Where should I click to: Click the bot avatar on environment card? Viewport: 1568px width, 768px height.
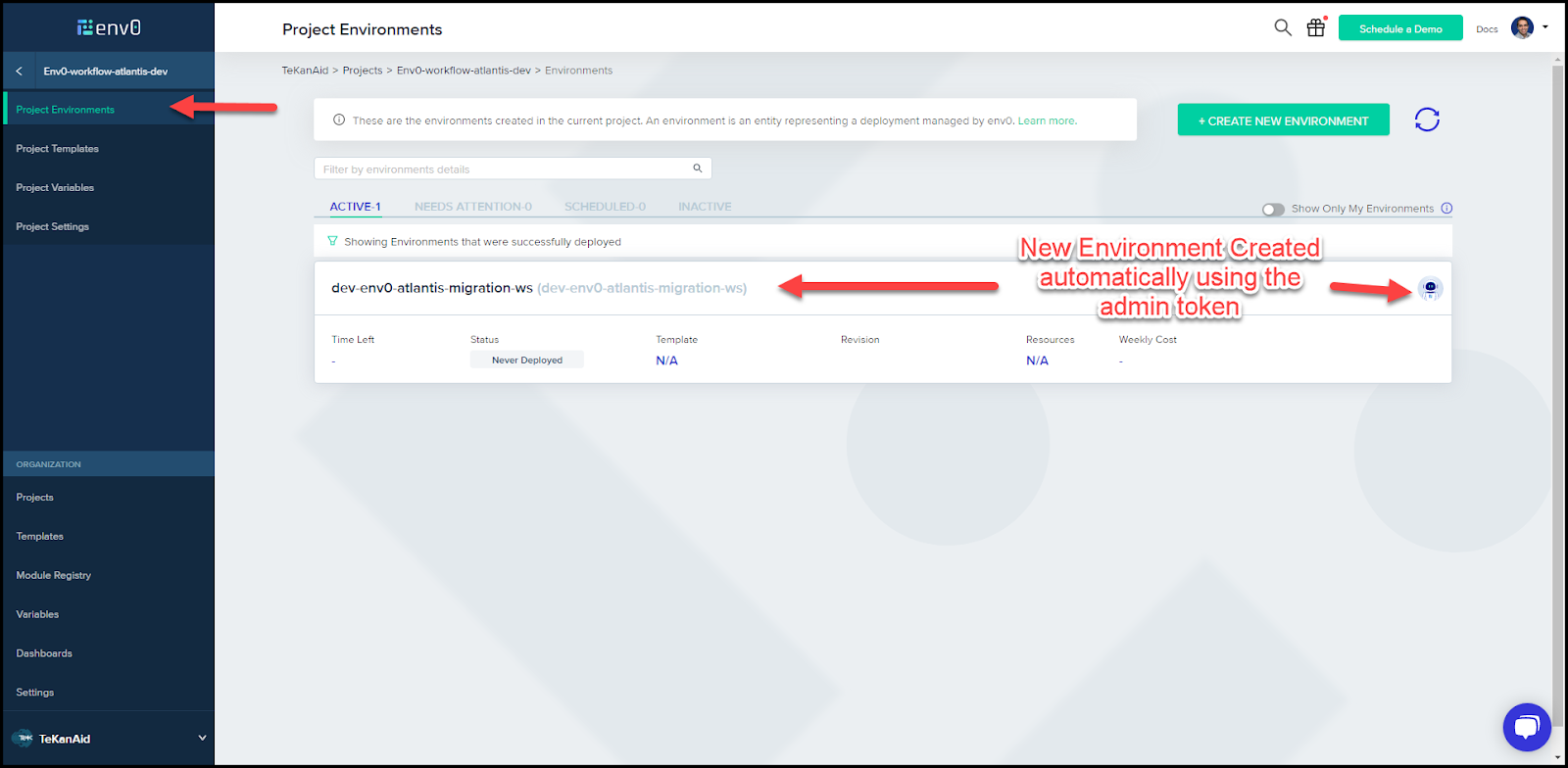point(1430,288)
